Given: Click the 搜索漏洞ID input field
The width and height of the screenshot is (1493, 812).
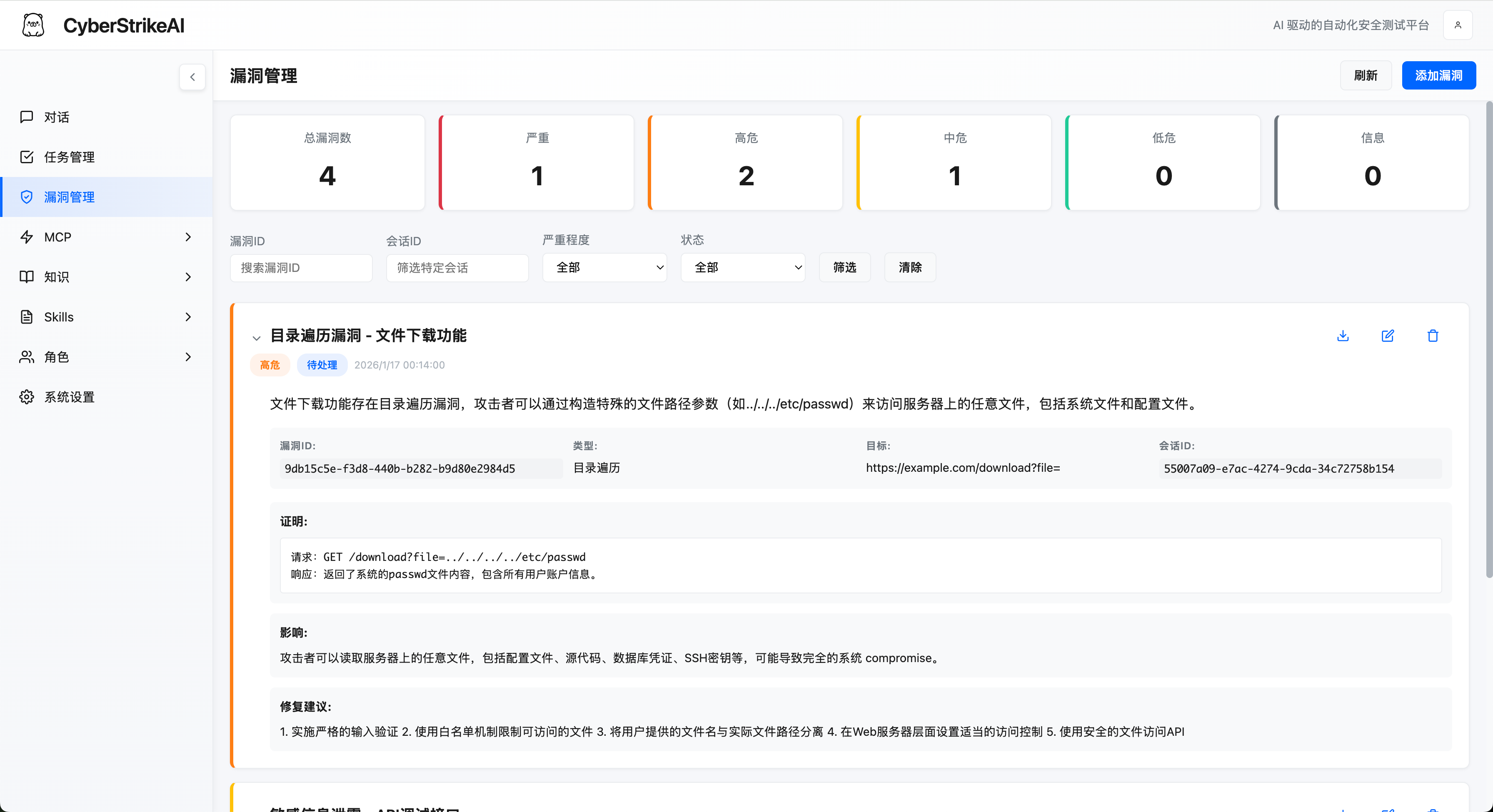Looking at the screenshot, I should tap(301, 268).
